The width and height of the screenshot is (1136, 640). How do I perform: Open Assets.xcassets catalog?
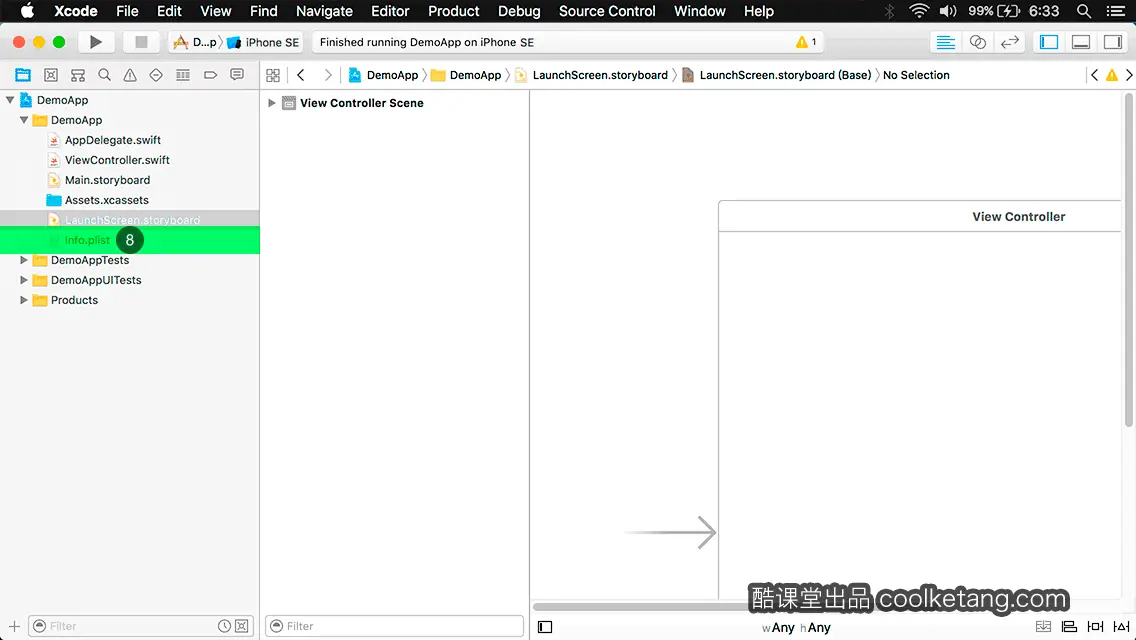coord(106,200)
